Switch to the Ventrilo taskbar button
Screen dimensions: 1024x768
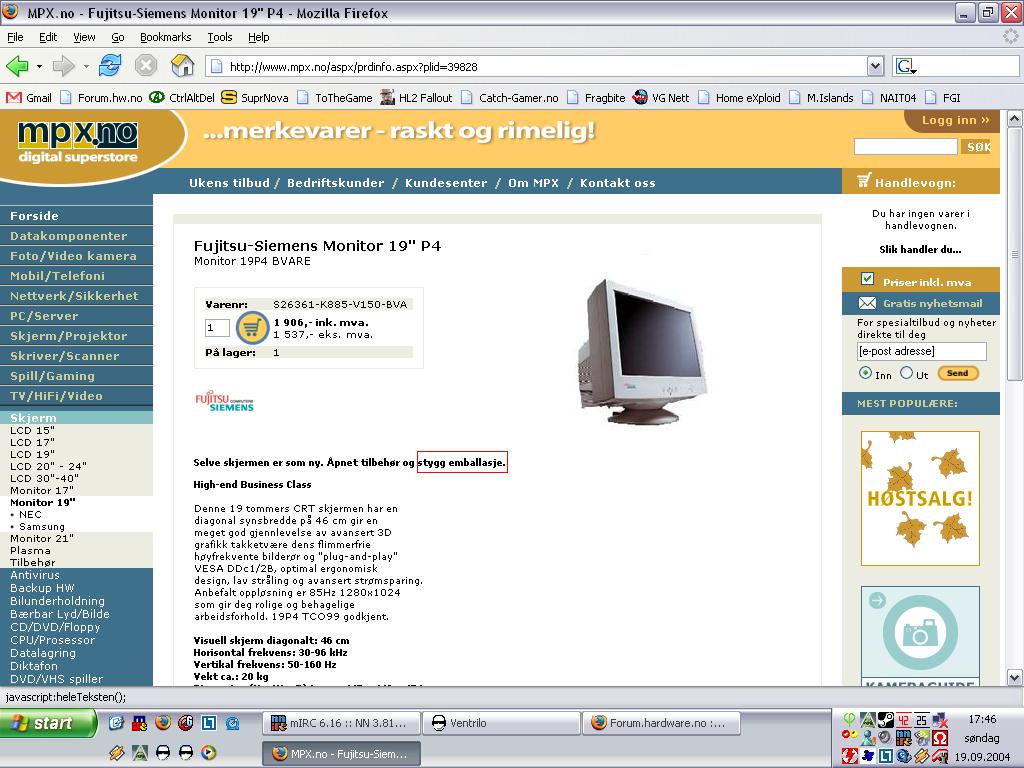click(501, 723)
